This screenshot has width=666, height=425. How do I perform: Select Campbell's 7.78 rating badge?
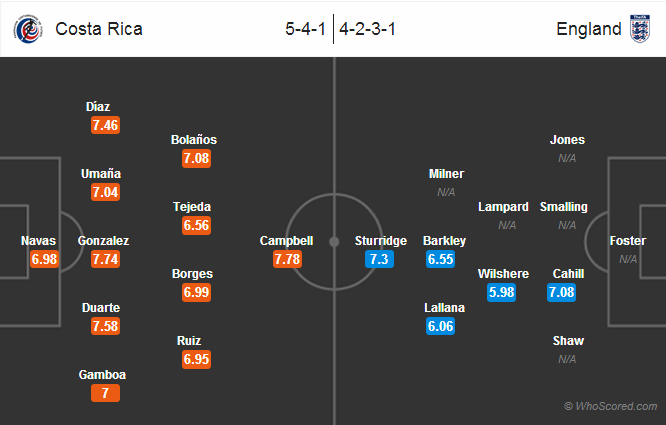(x=288, y=259)
